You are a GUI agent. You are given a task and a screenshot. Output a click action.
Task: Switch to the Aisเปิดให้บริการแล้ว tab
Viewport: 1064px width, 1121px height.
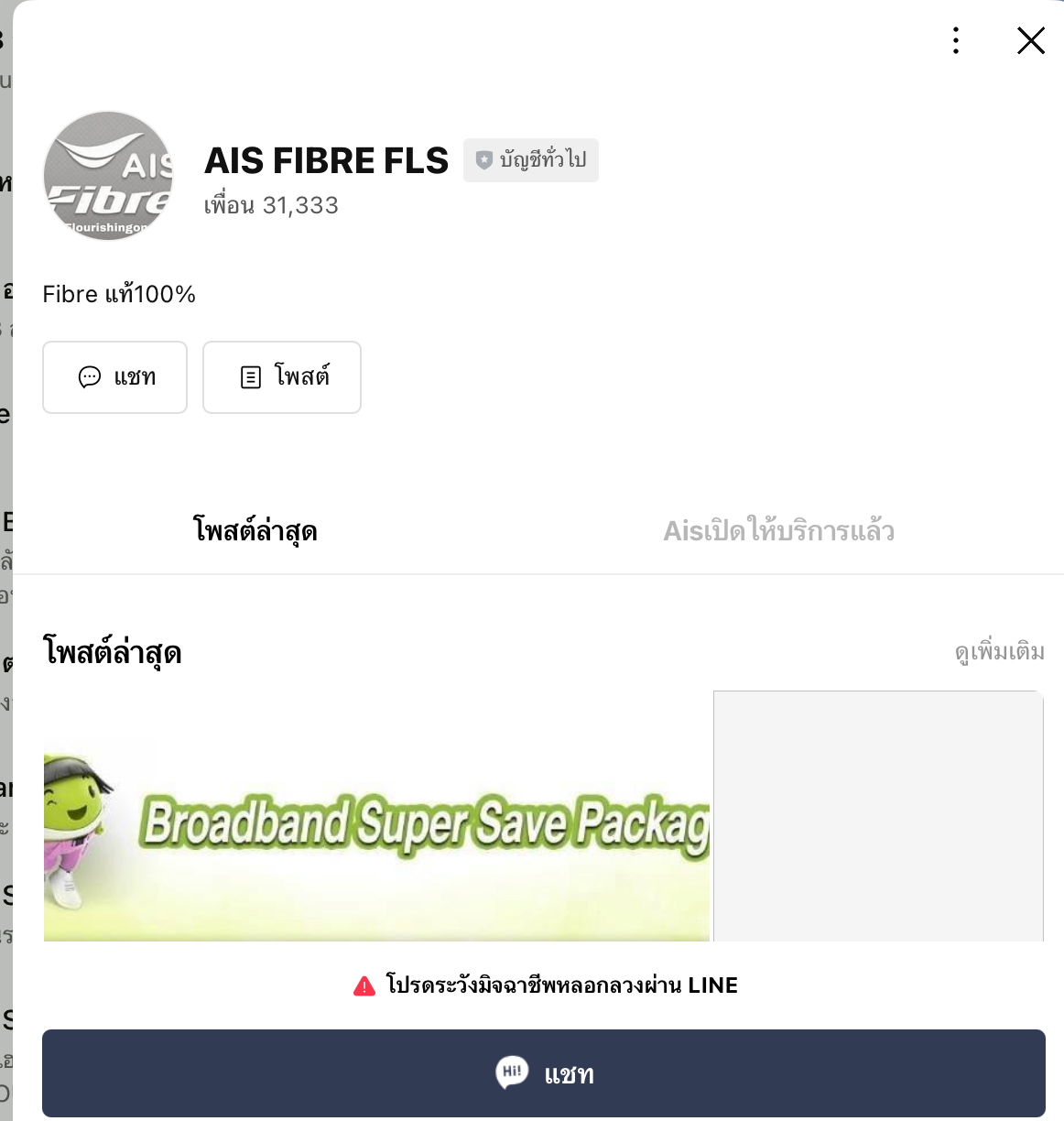(x=779, y=530)
